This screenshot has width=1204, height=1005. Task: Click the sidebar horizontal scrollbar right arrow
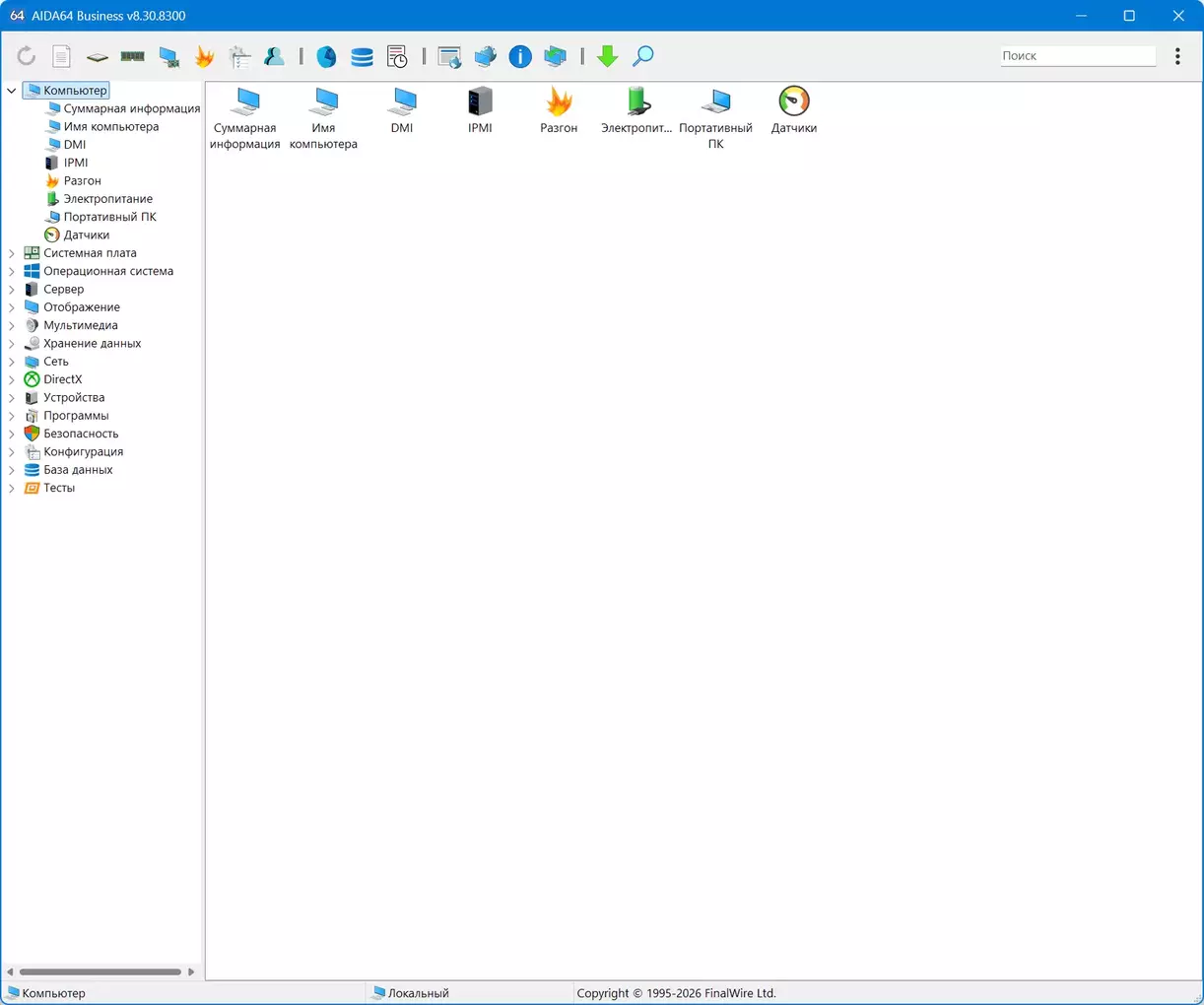coord(191,971)
